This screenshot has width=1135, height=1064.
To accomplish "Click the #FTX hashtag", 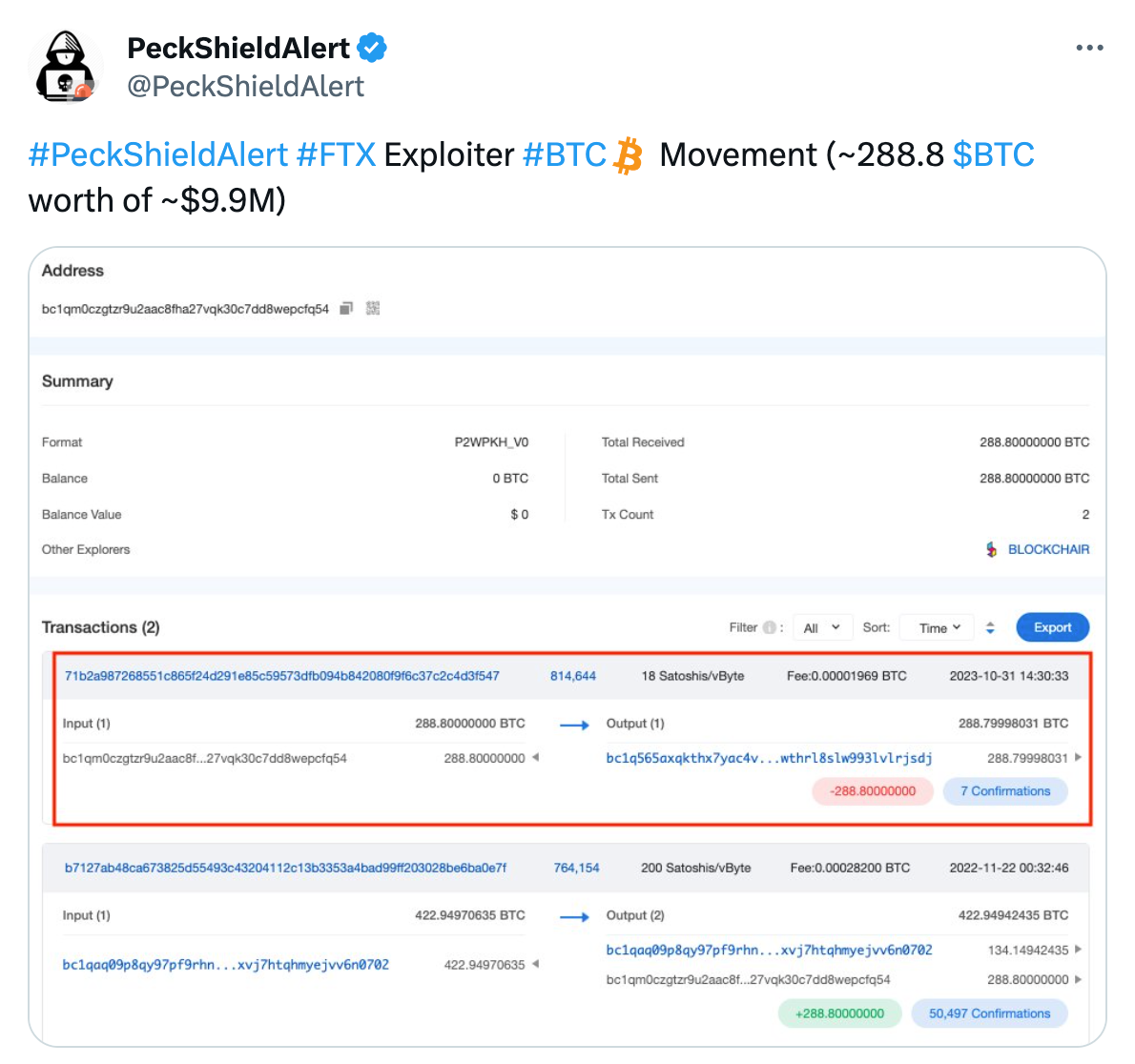I will (336, 154).
